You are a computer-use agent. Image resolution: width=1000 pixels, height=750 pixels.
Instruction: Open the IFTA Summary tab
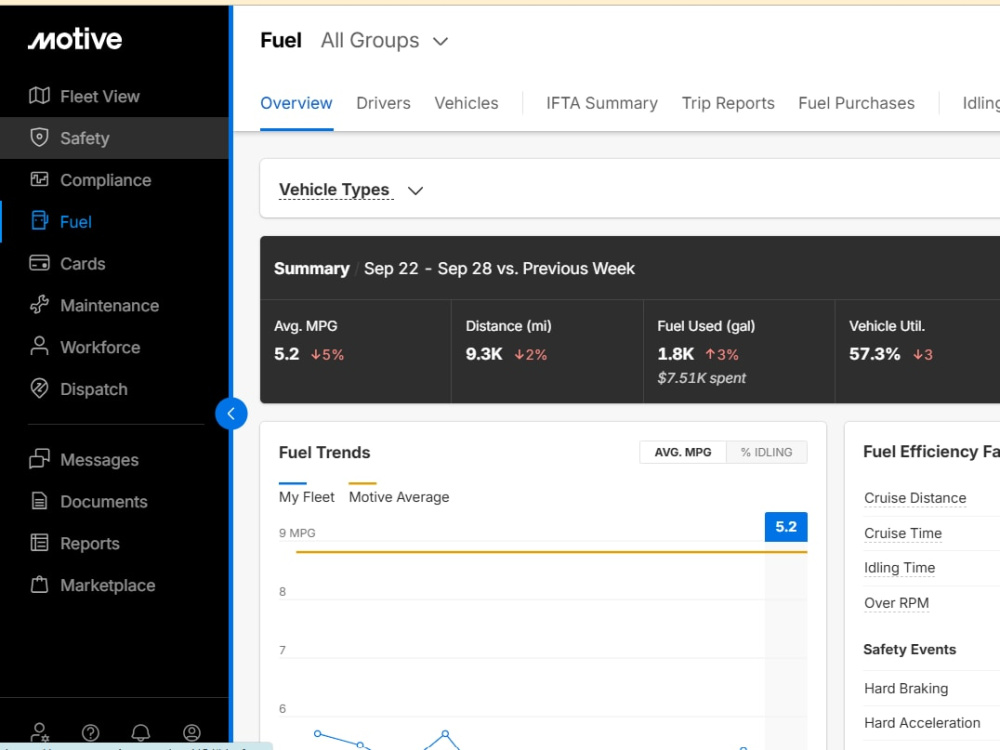tap(602, 103)
